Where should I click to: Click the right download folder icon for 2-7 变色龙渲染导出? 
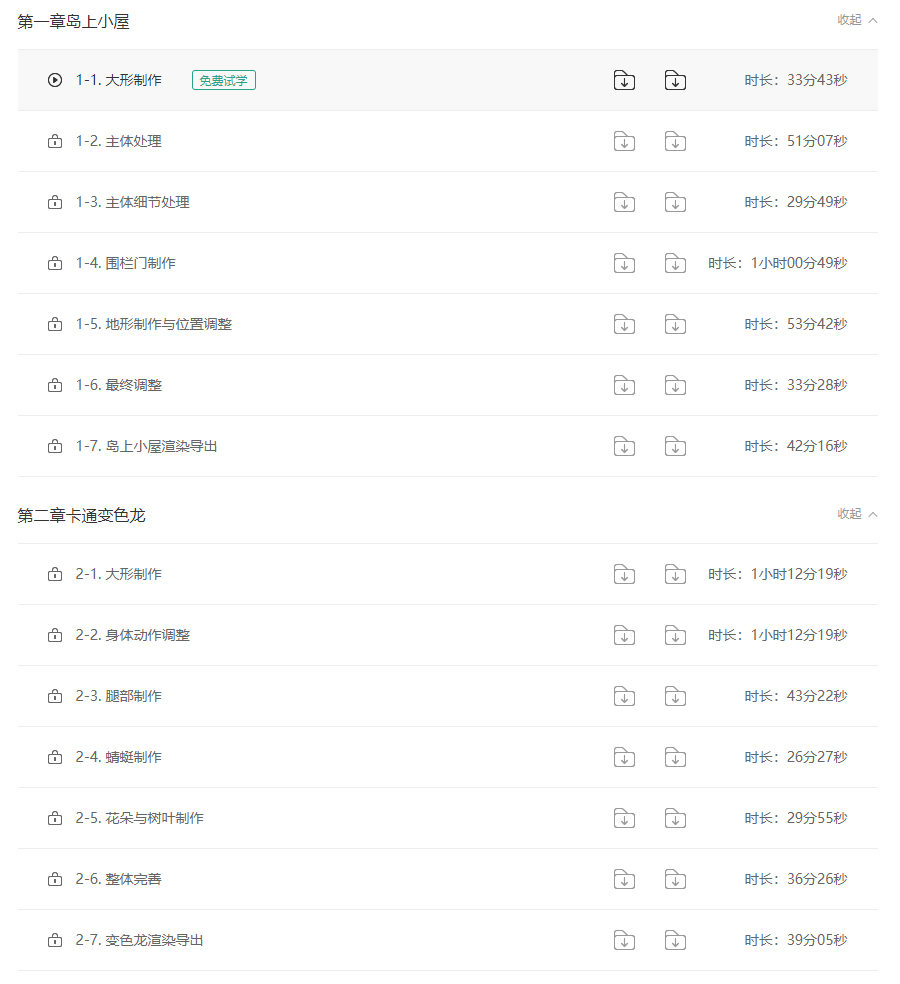pos(675,940)
